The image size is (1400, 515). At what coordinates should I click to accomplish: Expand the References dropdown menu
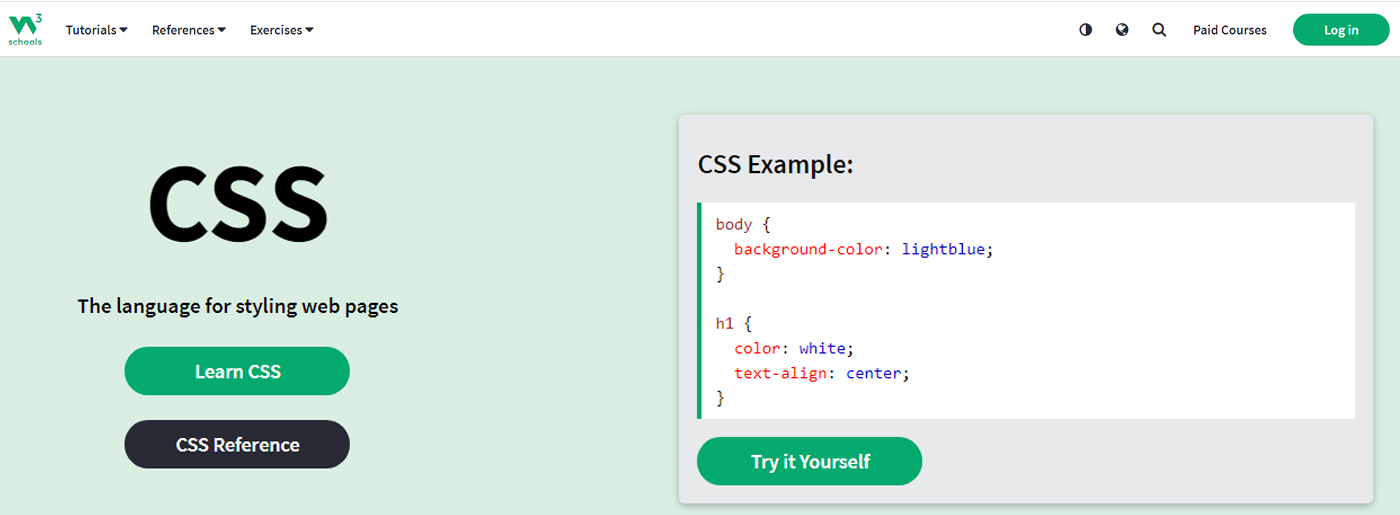pos(188,30)
